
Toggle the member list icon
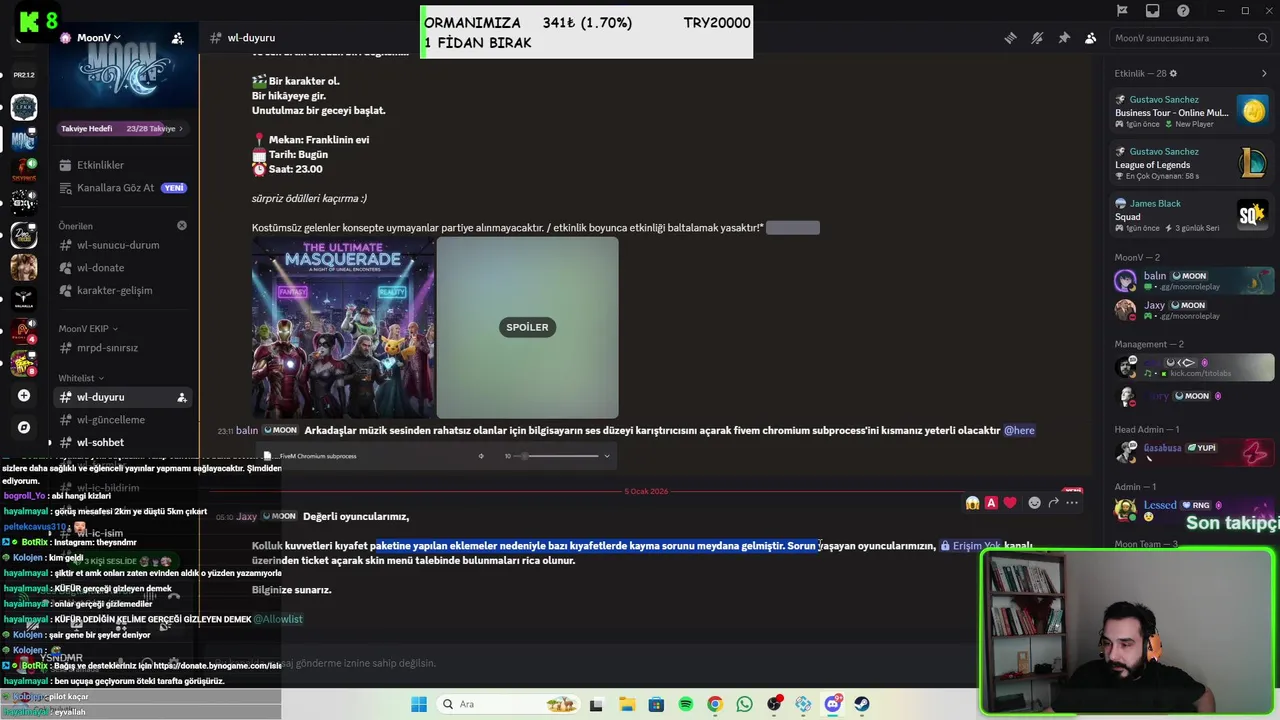click(1090, 38)
